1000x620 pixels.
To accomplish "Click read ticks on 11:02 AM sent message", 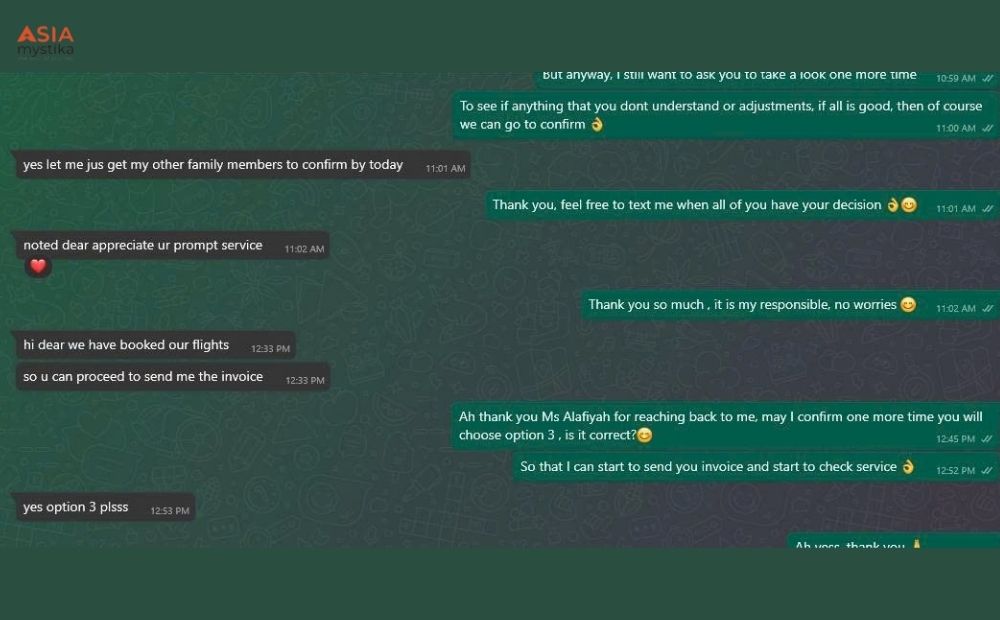I will click(988, 308).
